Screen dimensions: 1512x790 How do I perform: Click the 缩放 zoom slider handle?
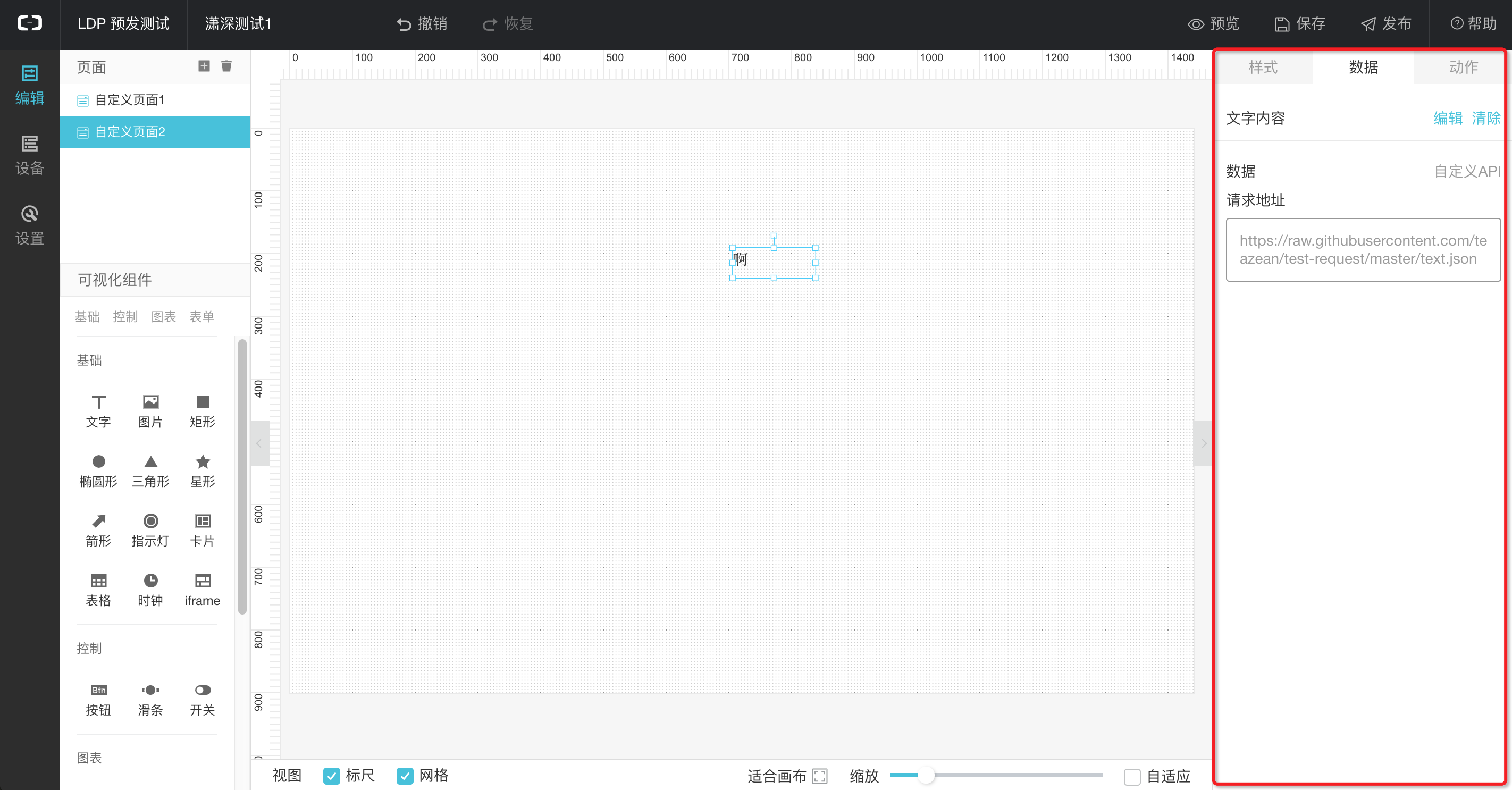point(926,775)
